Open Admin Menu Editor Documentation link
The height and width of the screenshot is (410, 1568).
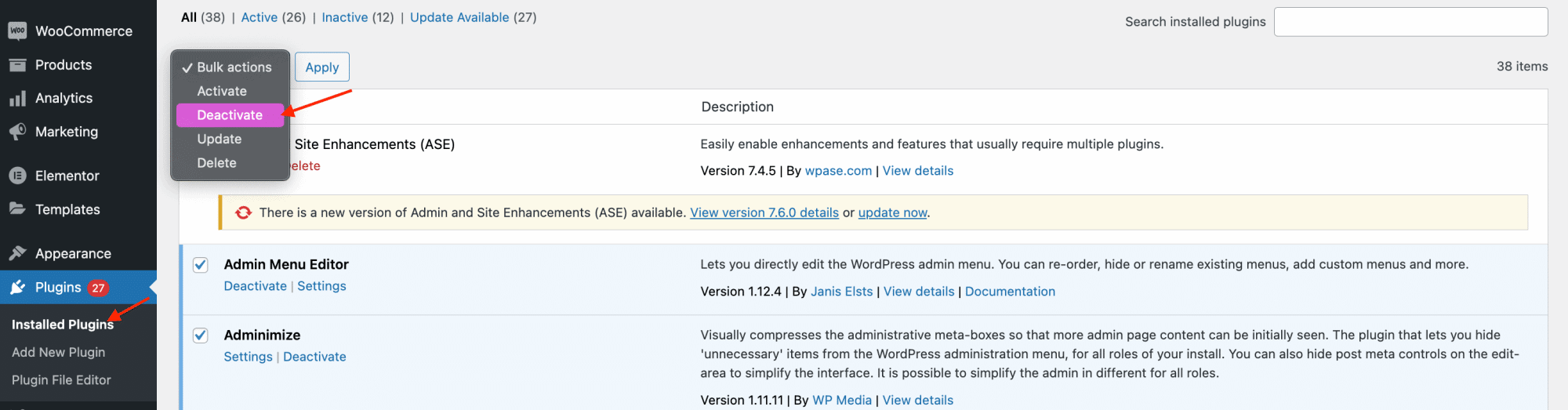1010,292
